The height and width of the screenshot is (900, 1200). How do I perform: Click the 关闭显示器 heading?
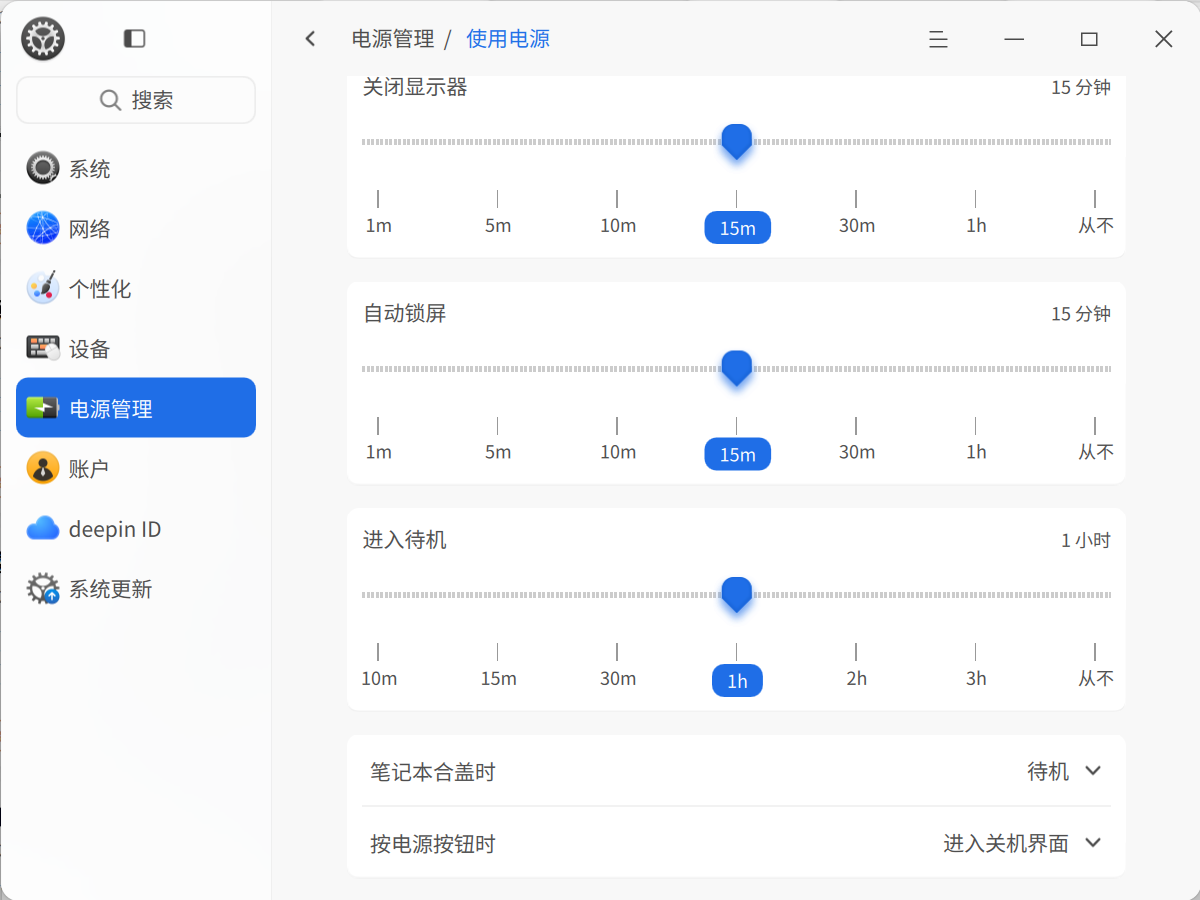[415, 87]
